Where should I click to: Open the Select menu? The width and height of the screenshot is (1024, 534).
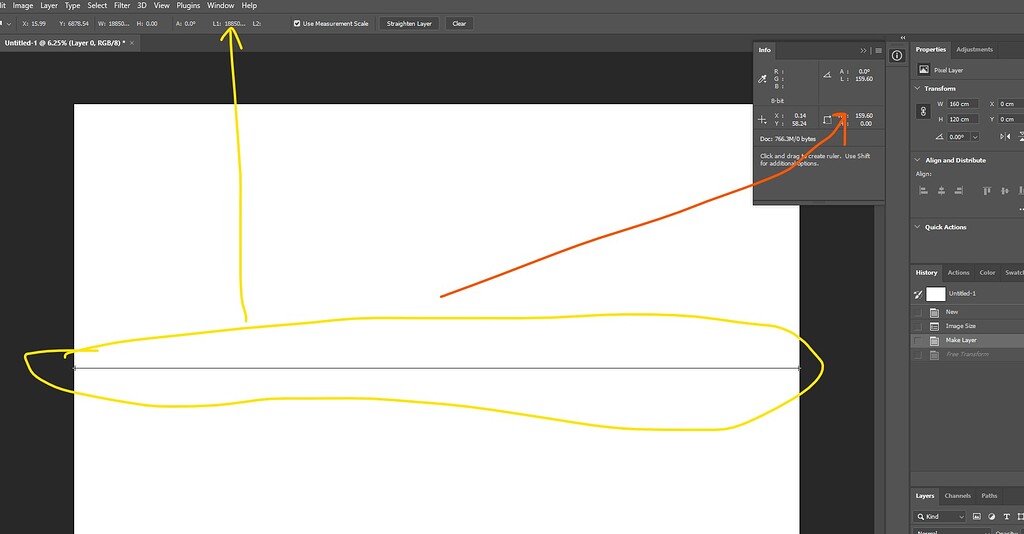click(x=97, y=5)
